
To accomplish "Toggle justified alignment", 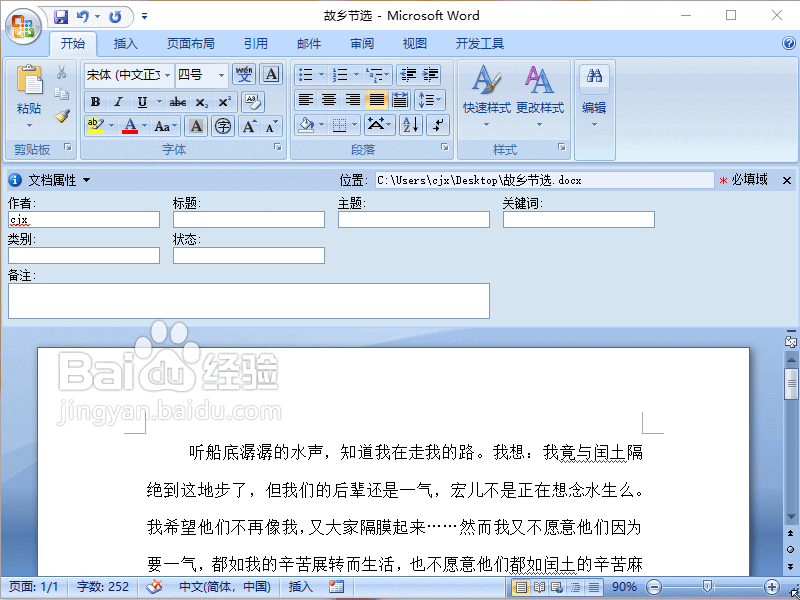I will [x=377, y=99].
